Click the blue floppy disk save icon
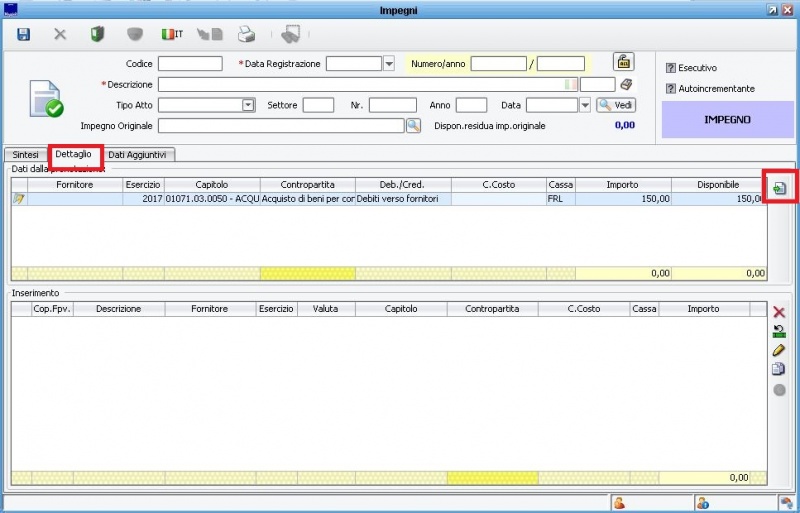 point(24,34)
